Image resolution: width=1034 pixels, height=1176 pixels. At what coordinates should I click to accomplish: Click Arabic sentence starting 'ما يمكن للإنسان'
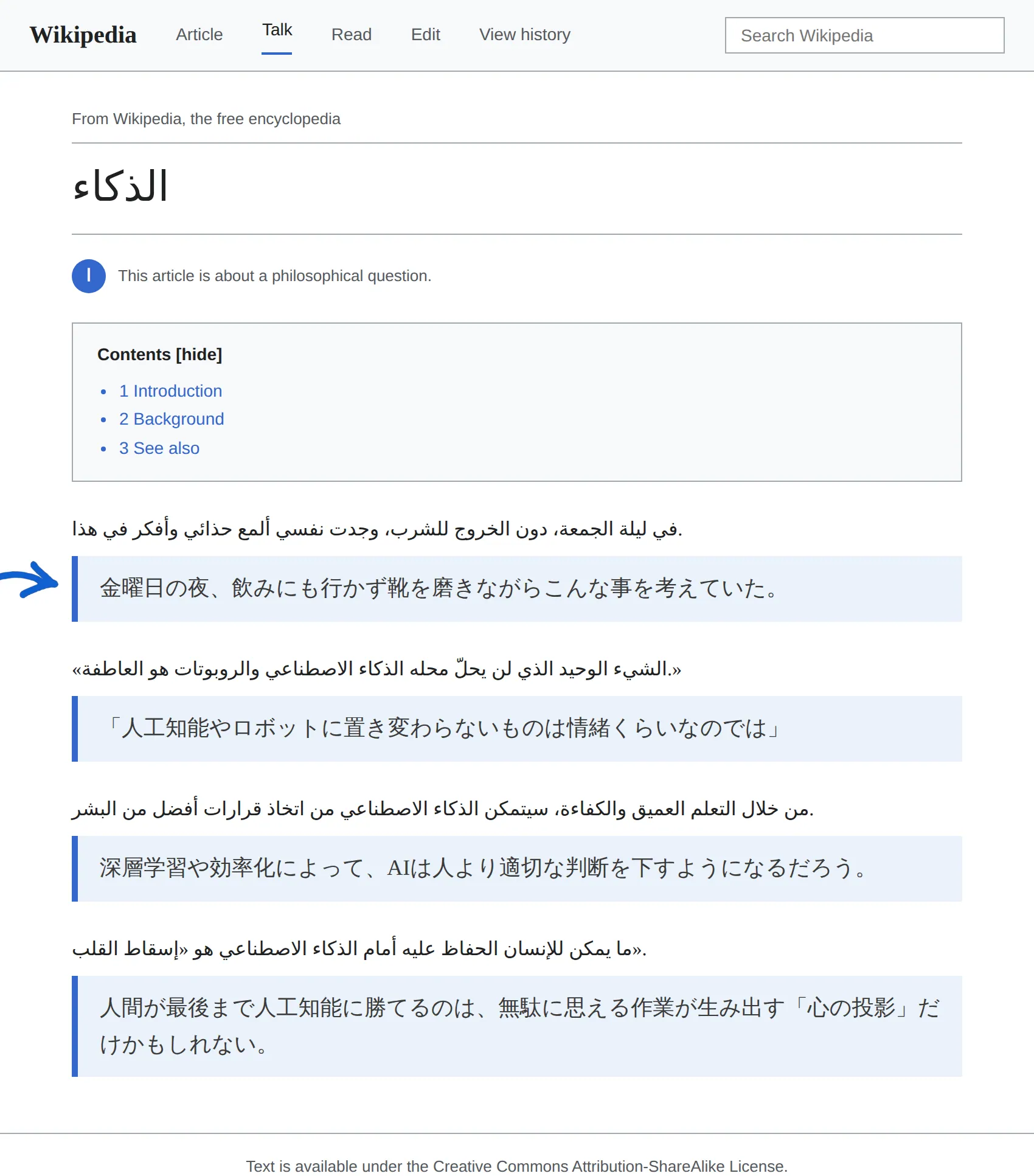[359, 948]
